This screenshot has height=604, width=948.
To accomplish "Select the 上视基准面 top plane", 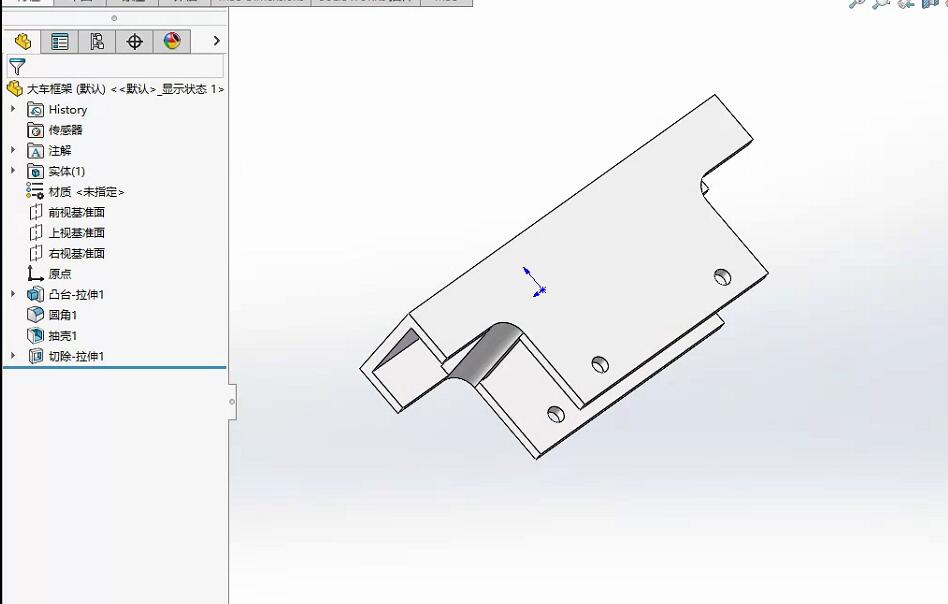I will click(67, 233).
